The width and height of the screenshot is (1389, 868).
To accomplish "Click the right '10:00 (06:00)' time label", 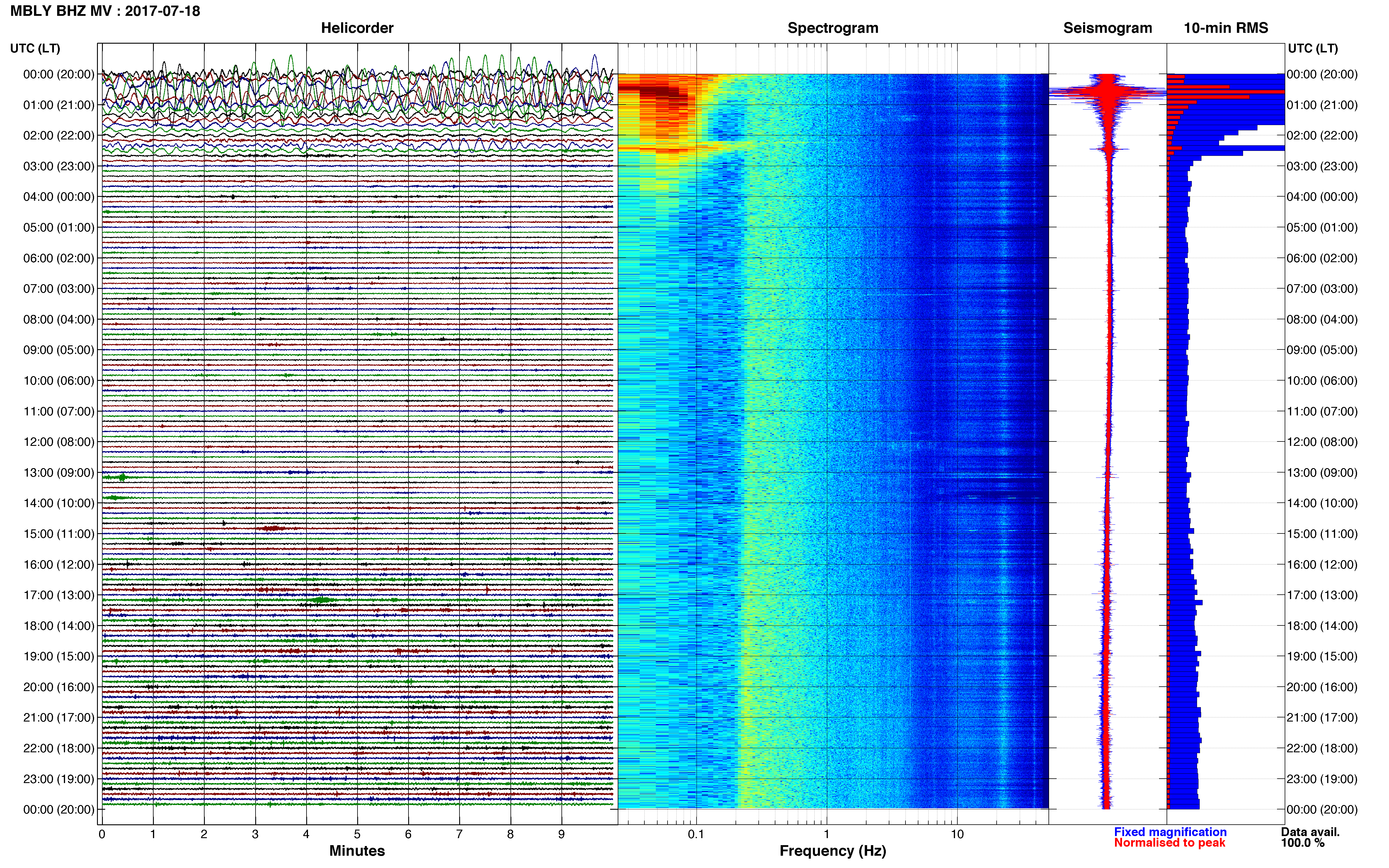I will pyautogui.click(x=1322, y=381).
